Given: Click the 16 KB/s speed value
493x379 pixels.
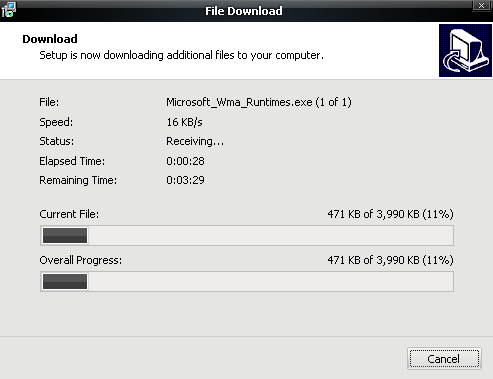Looking at the screenshot, I should pyautogui.click(x=184, y=122).
